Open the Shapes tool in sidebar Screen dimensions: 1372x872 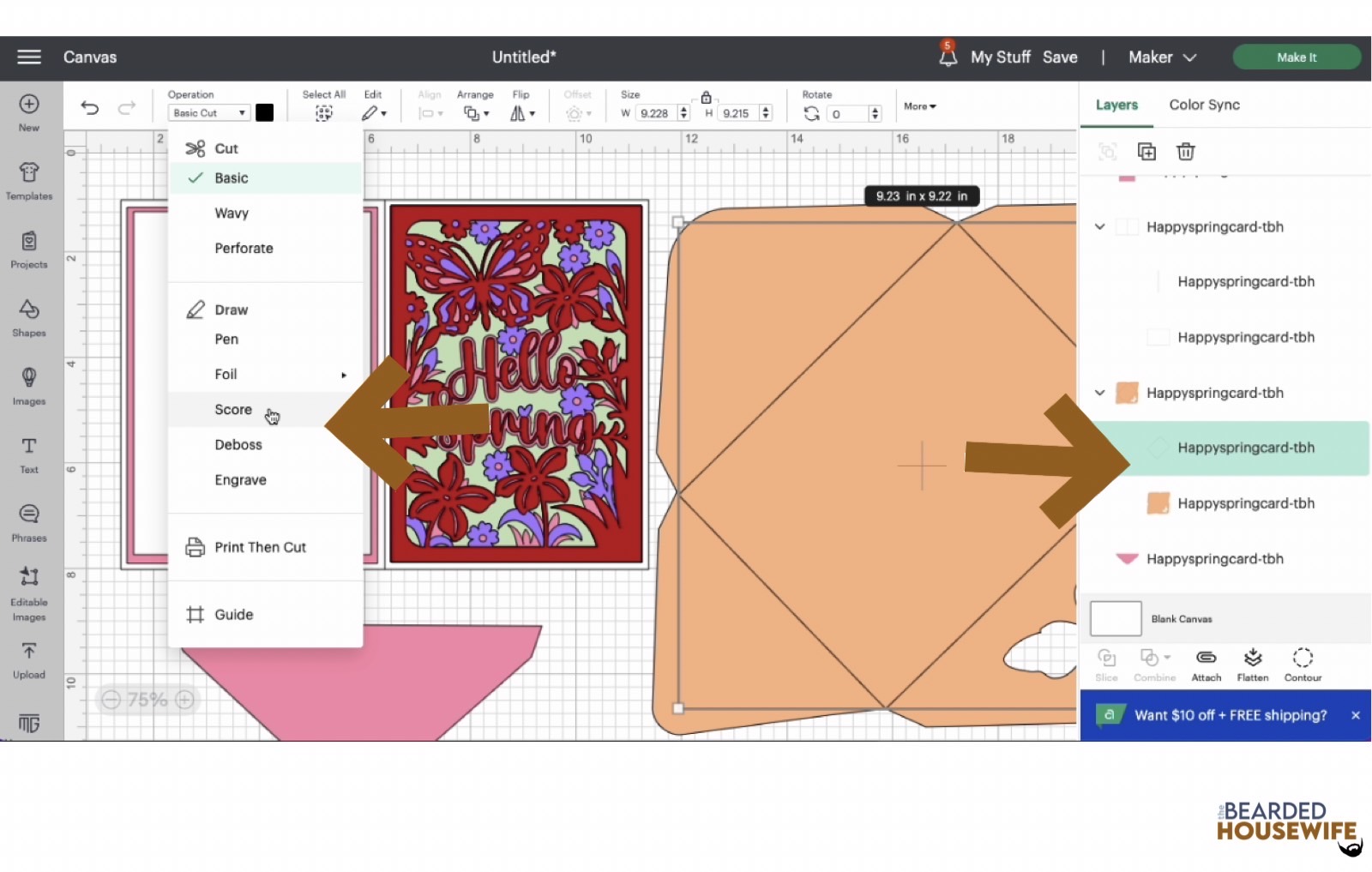[x=29, y=318]
